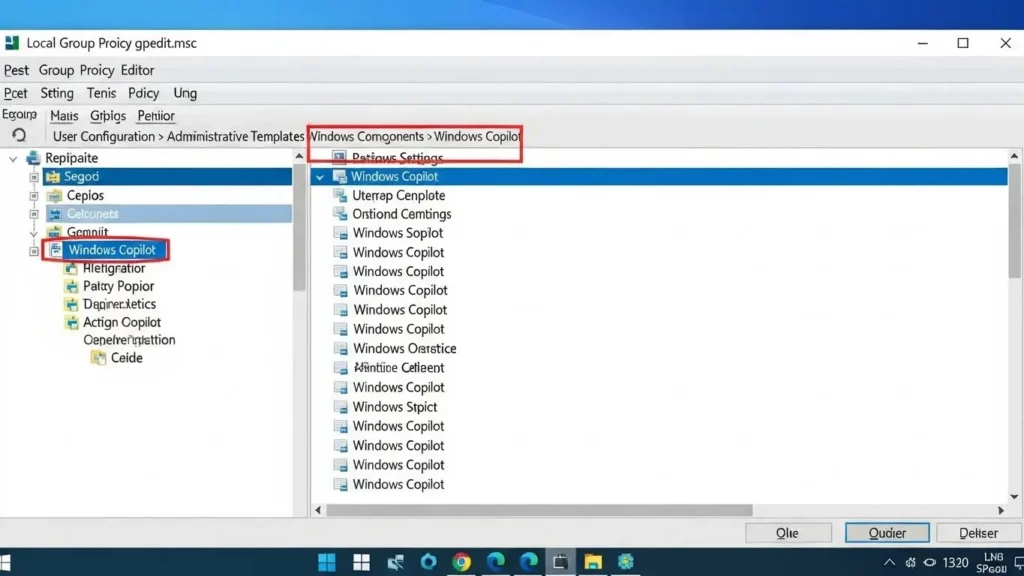Open File Explorer from the taskbar

coord(594,562)
